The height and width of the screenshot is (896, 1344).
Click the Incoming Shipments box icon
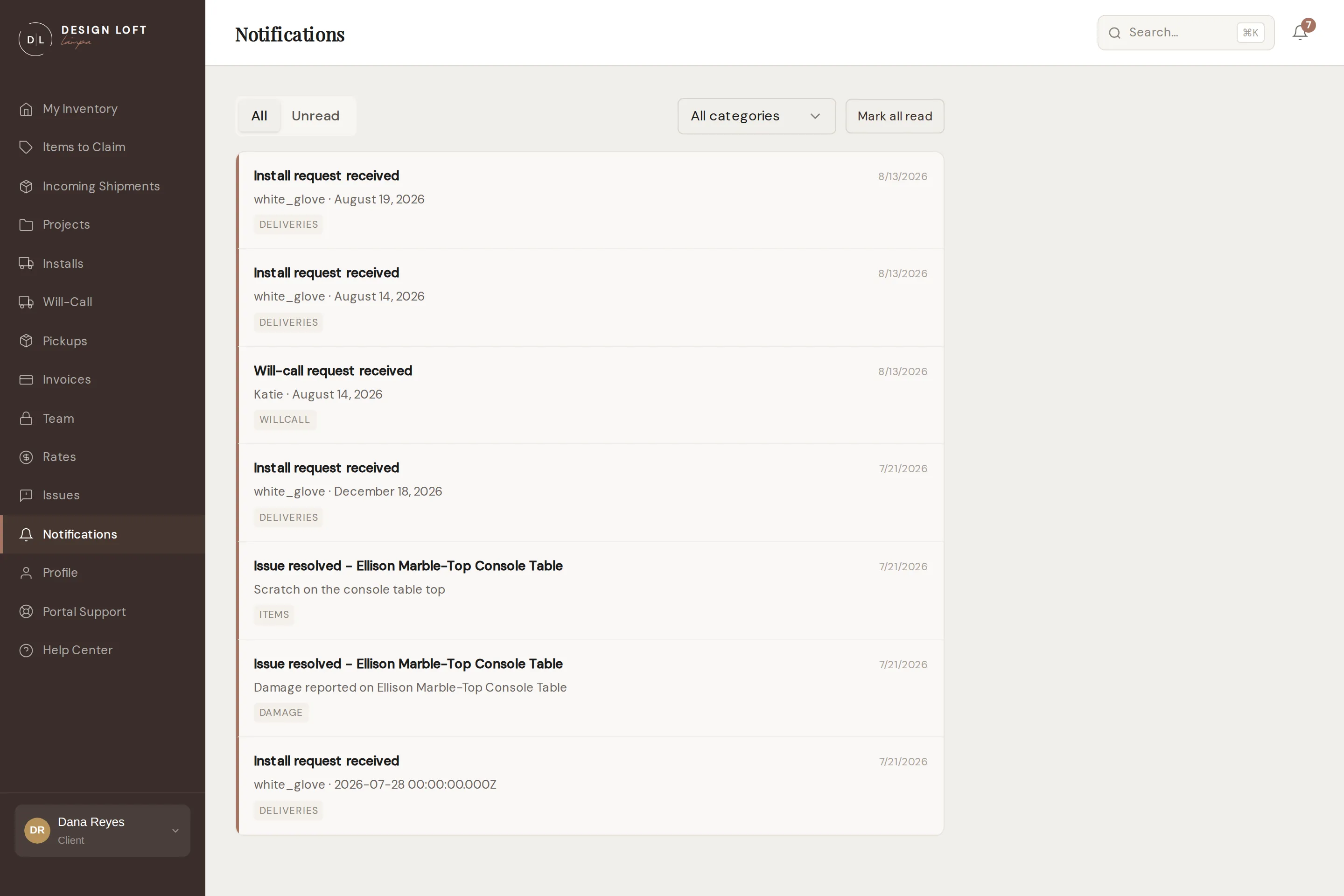coord(26,186)
